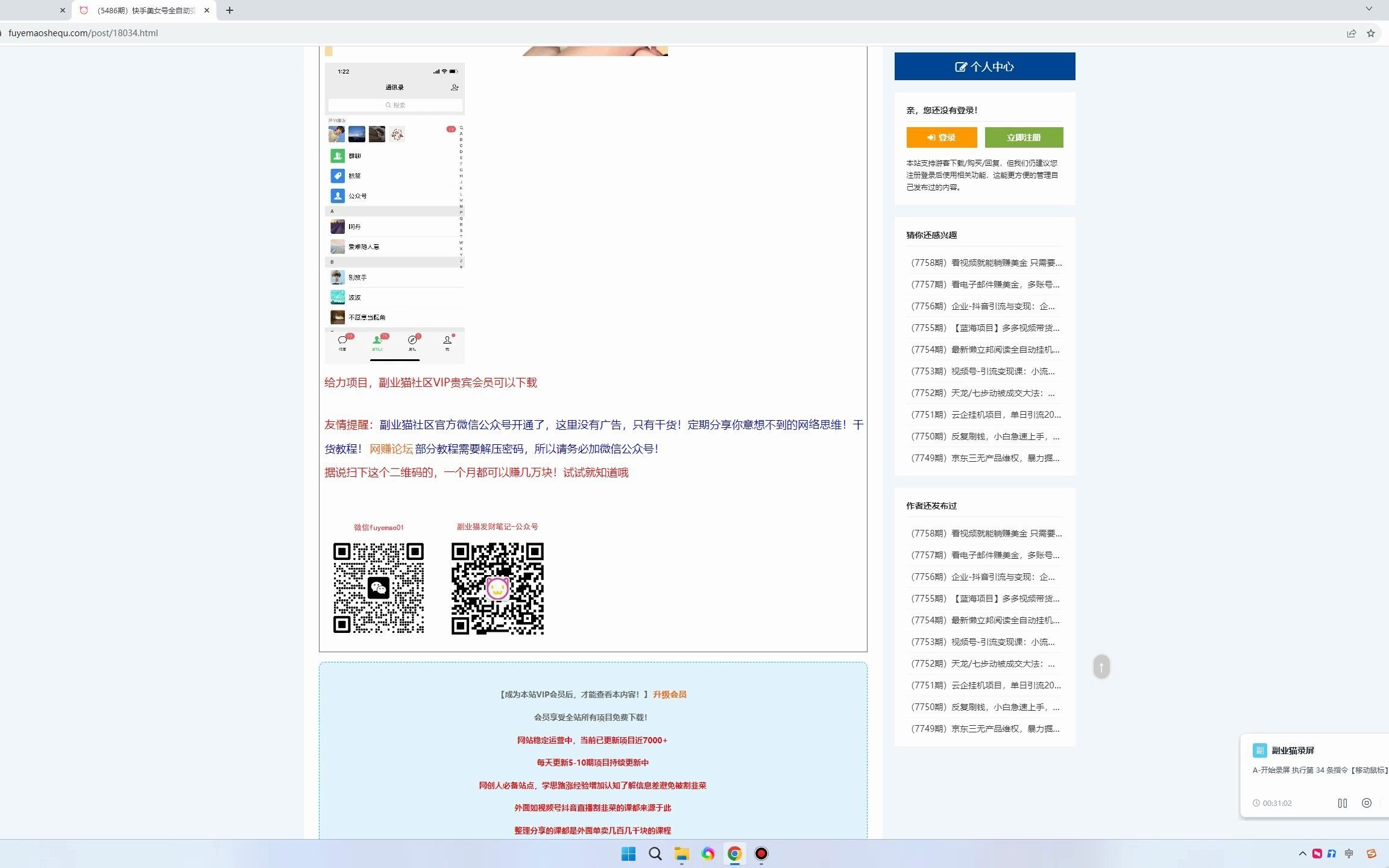Image resolution: width=1389 pixels, height=868 pixels.
Task: Open (7756期) link under 猜你还感兴趣
Action: tap(983, 306)
